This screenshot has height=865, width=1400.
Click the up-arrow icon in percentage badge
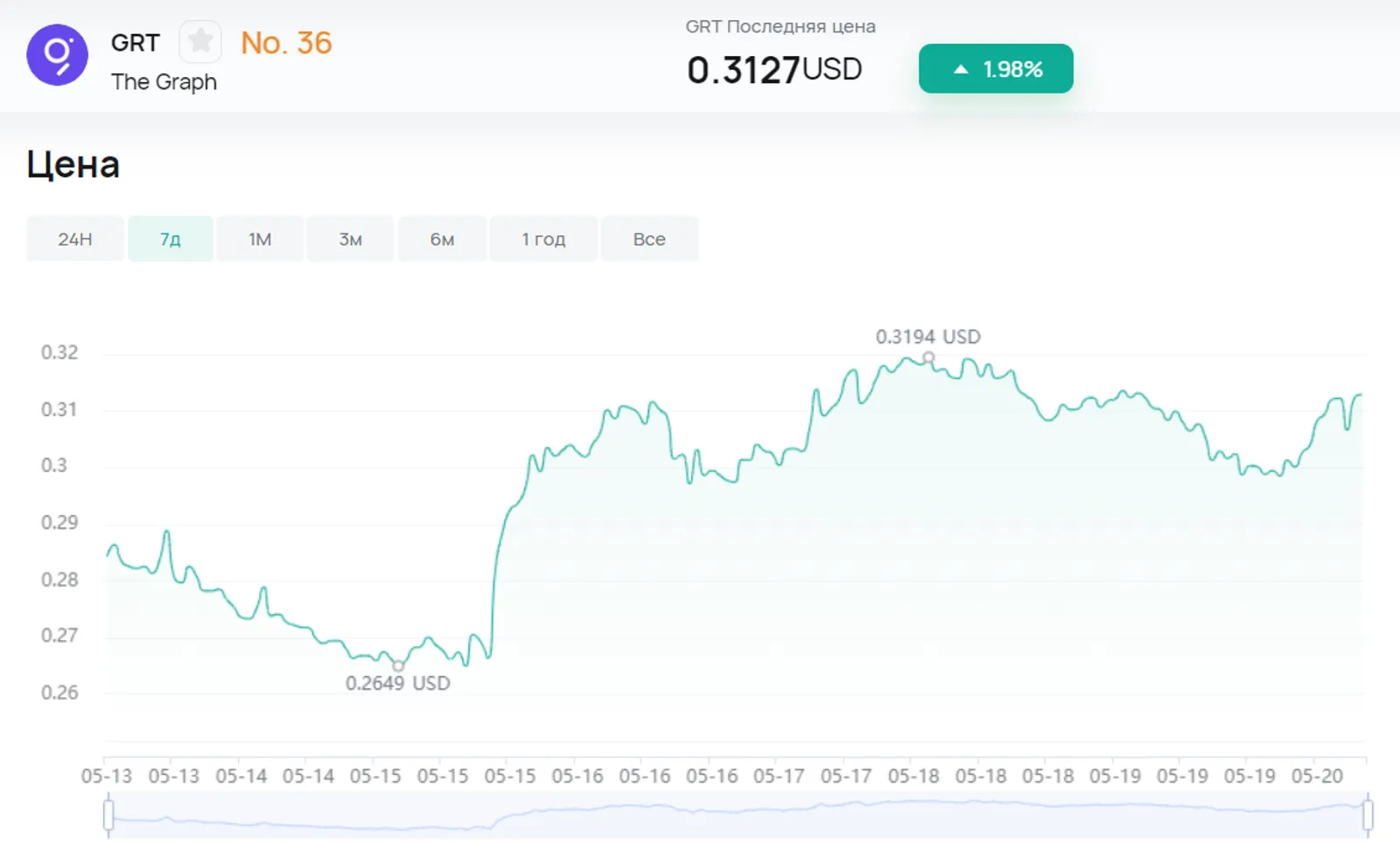point(961,69)
